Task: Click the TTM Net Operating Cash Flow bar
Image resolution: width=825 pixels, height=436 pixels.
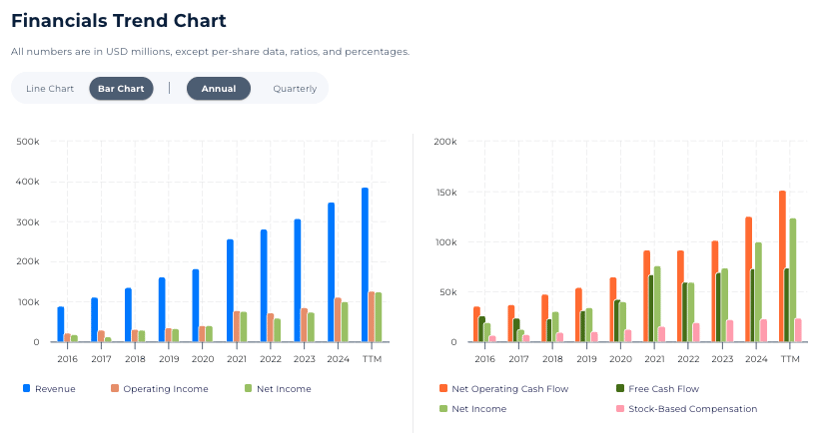Action: click(x=782, y=266)
